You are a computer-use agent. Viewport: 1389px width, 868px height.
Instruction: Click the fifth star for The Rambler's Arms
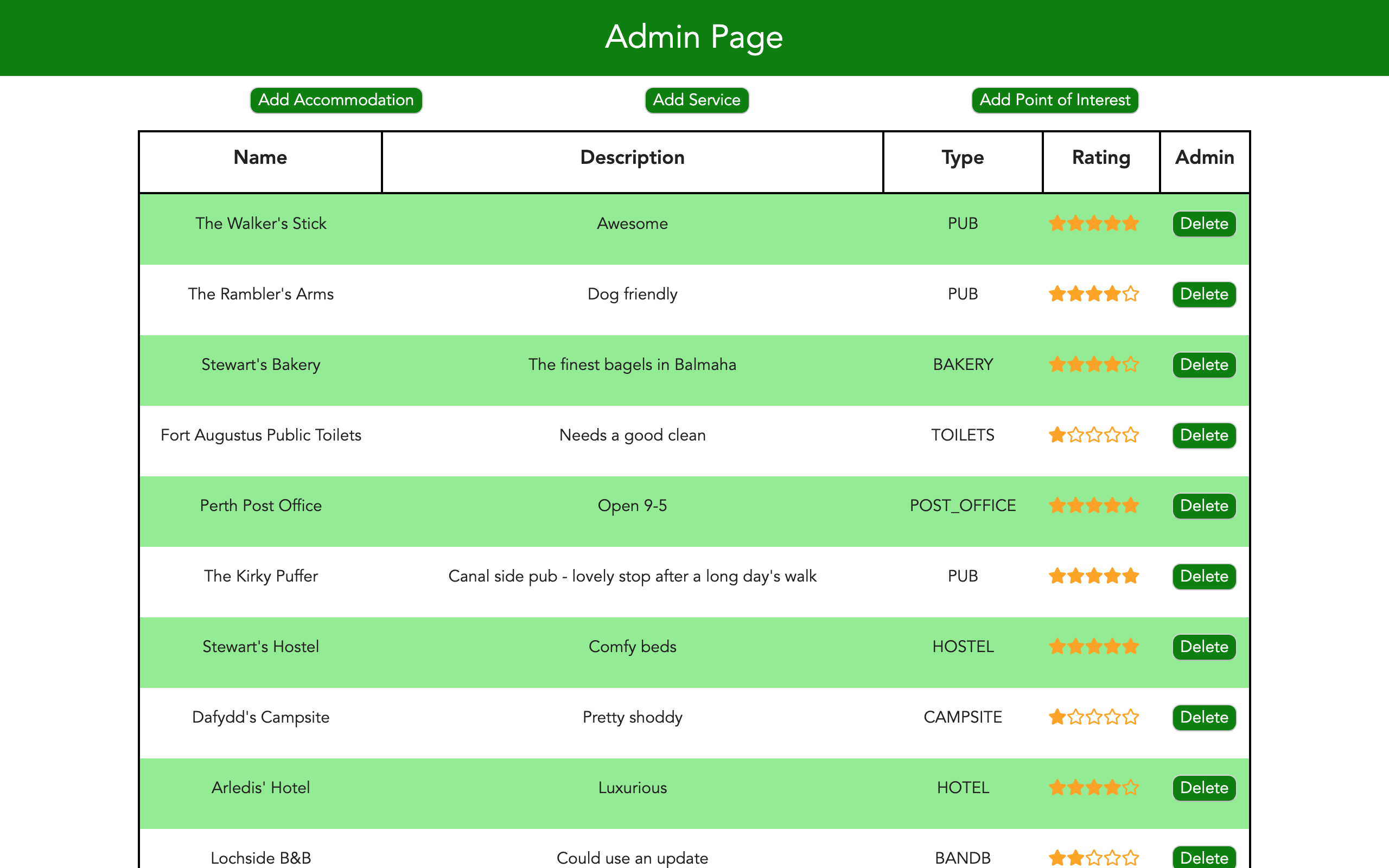click(1131, 294)
